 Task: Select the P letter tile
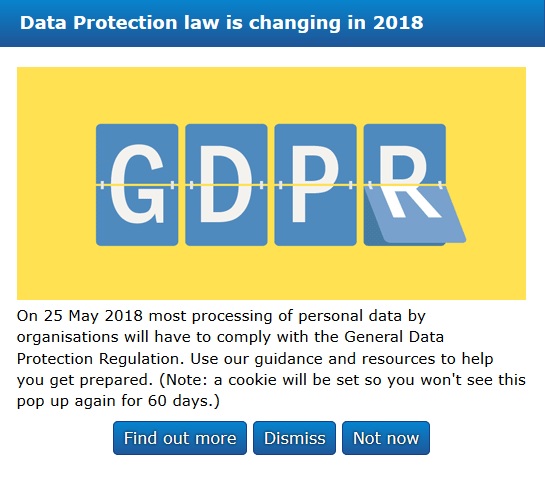point(315,185)
